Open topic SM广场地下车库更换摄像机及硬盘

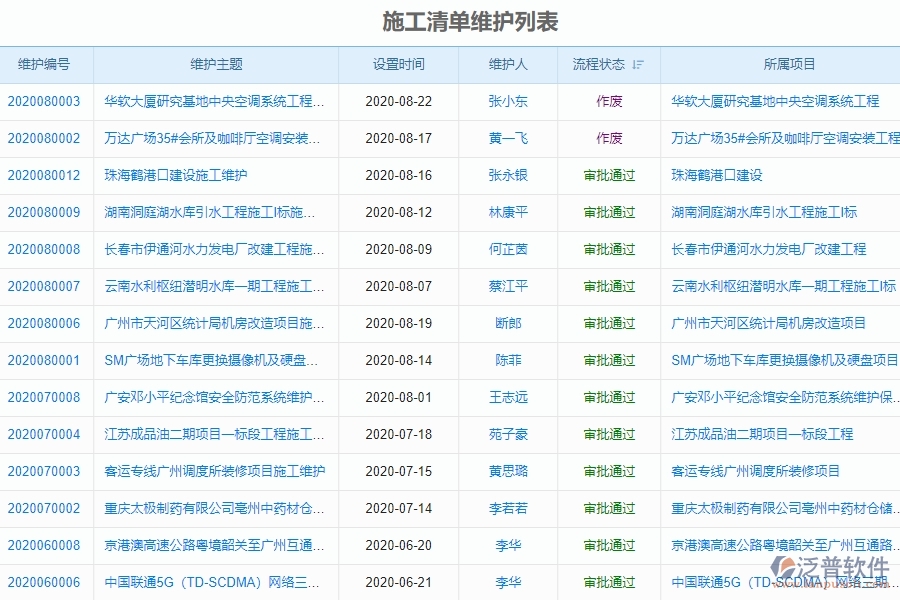(213, 360)
